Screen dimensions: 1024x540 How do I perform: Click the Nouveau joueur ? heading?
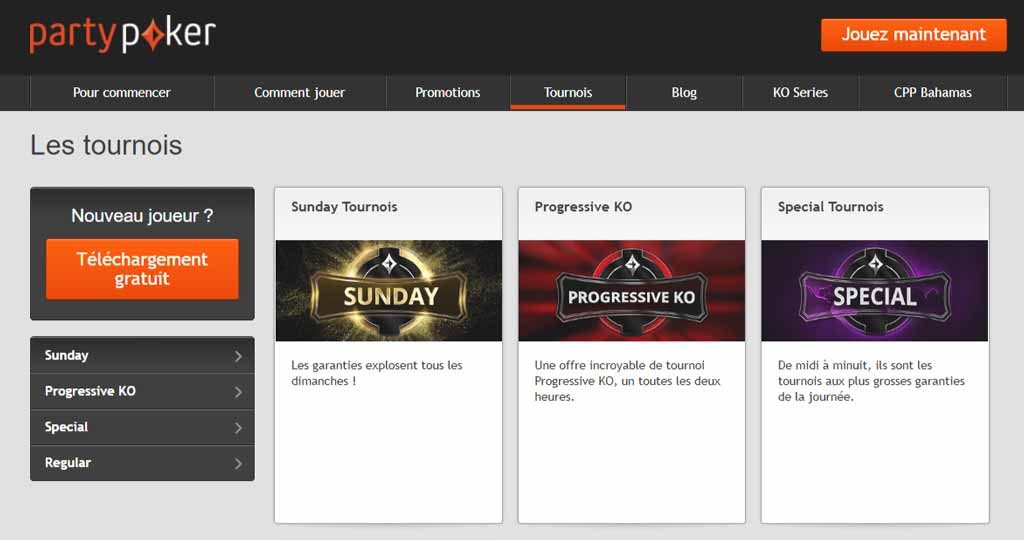142,215
